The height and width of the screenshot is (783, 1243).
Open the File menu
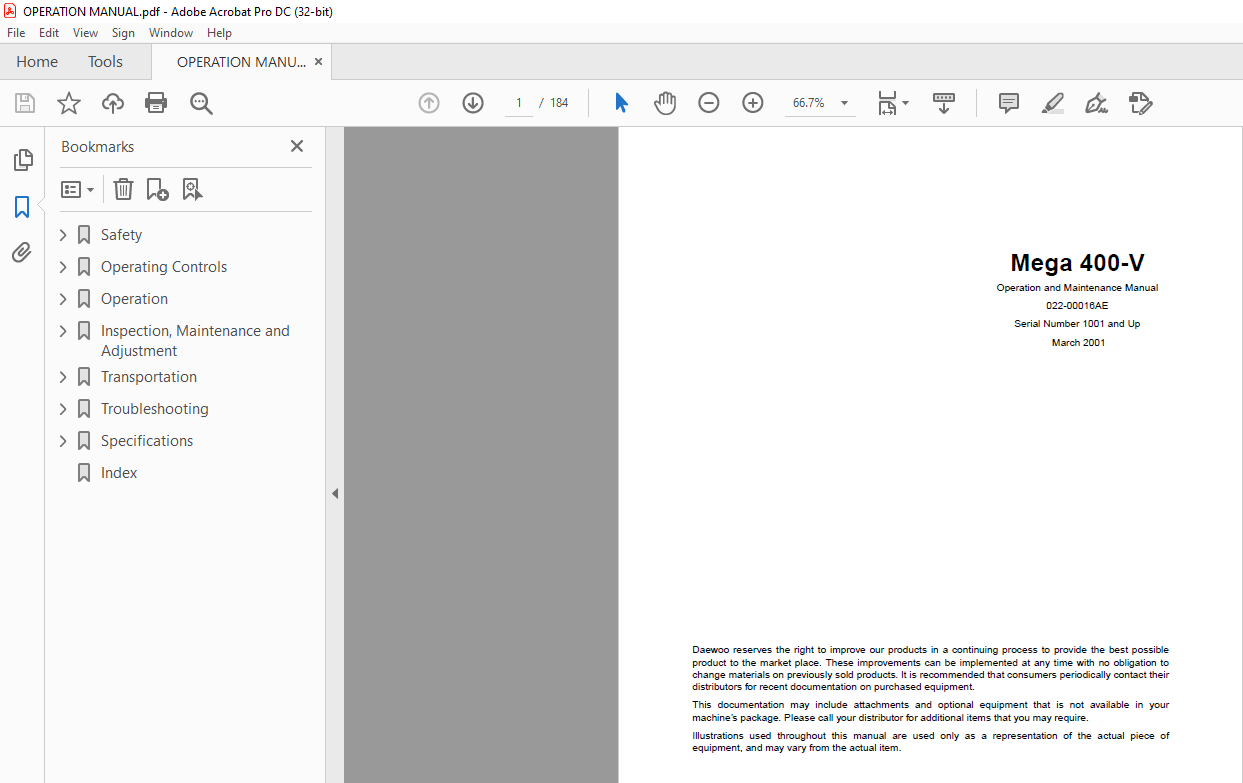pos(16,33)
